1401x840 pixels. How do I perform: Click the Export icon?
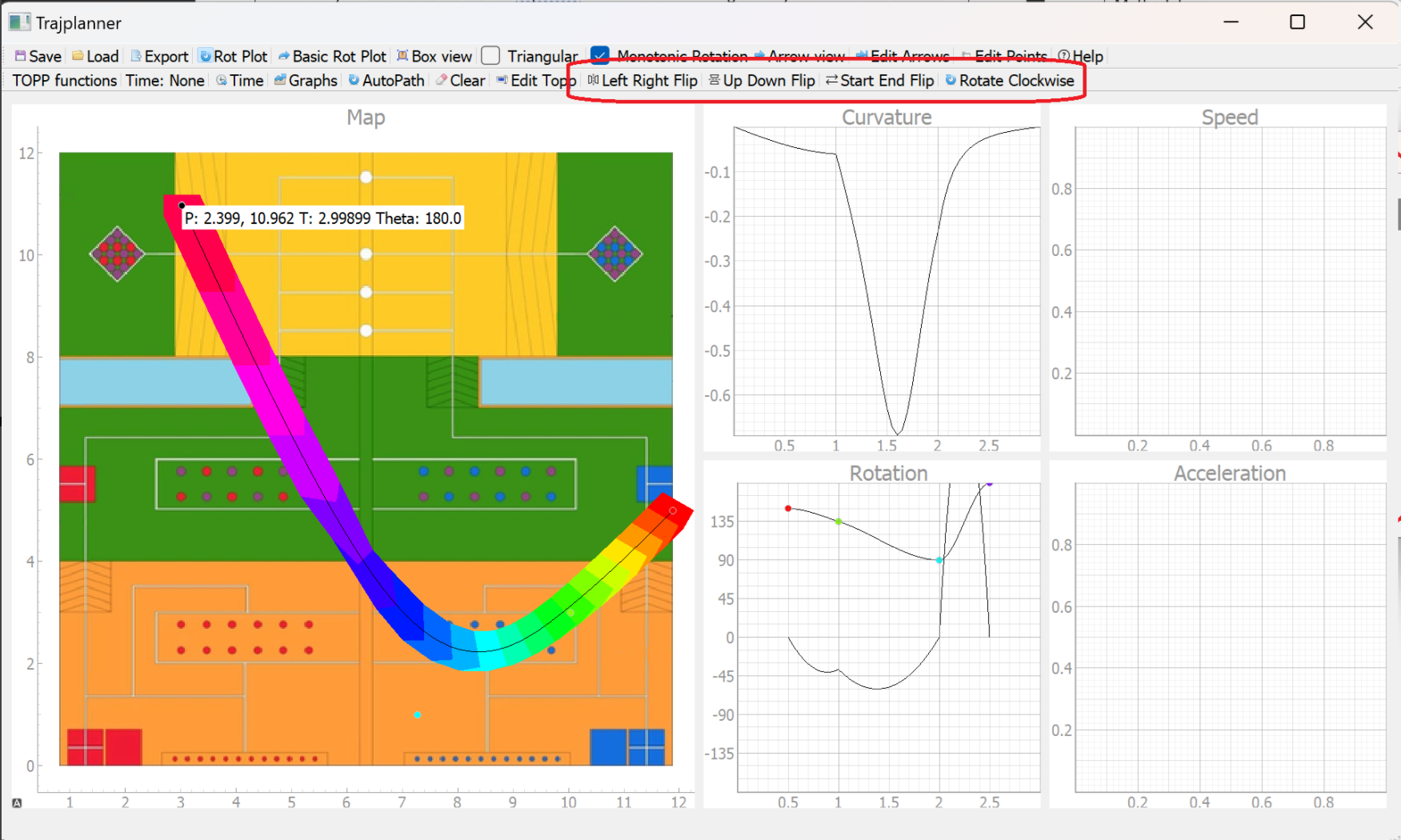159,56
